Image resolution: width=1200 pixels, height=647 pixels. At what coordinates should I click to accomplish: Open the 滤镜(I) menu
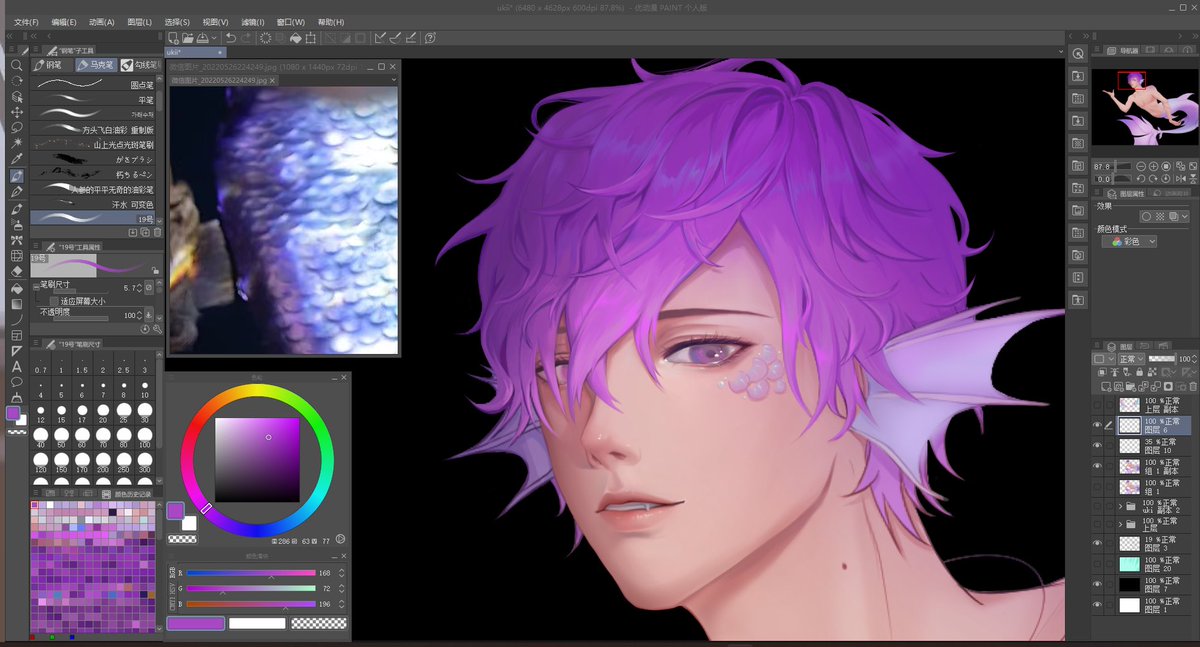253,21
